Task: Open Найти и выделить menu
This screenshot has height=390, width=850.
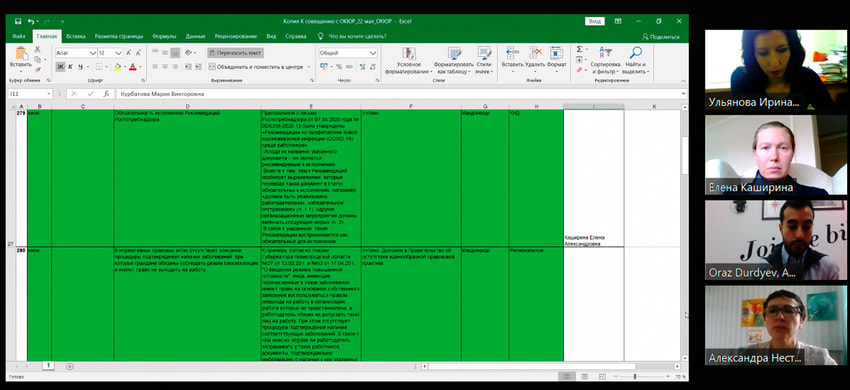Action: [x=635, y=60]
